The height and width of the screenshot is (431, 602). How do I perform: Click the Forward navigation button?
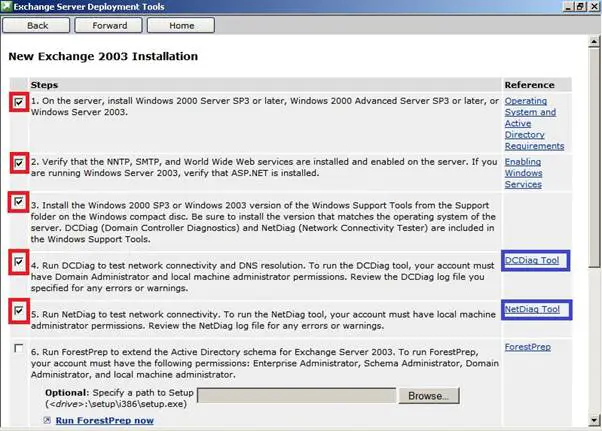tap(109, 26)
